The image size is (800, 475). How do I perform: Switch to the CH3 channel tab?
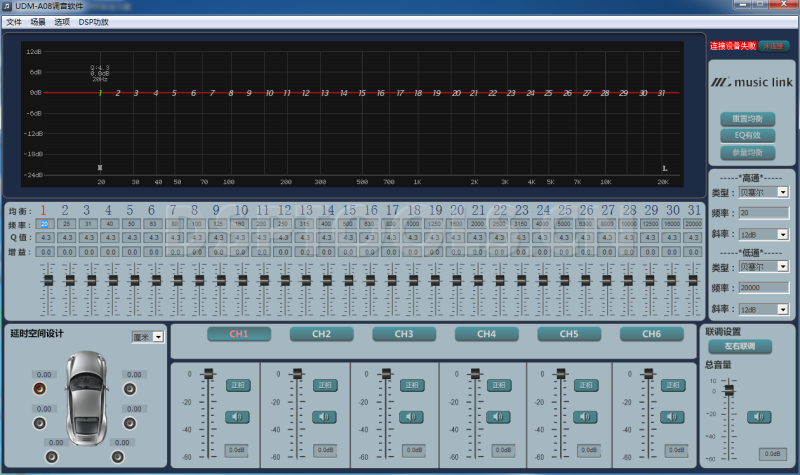click(x=404, y=334)
